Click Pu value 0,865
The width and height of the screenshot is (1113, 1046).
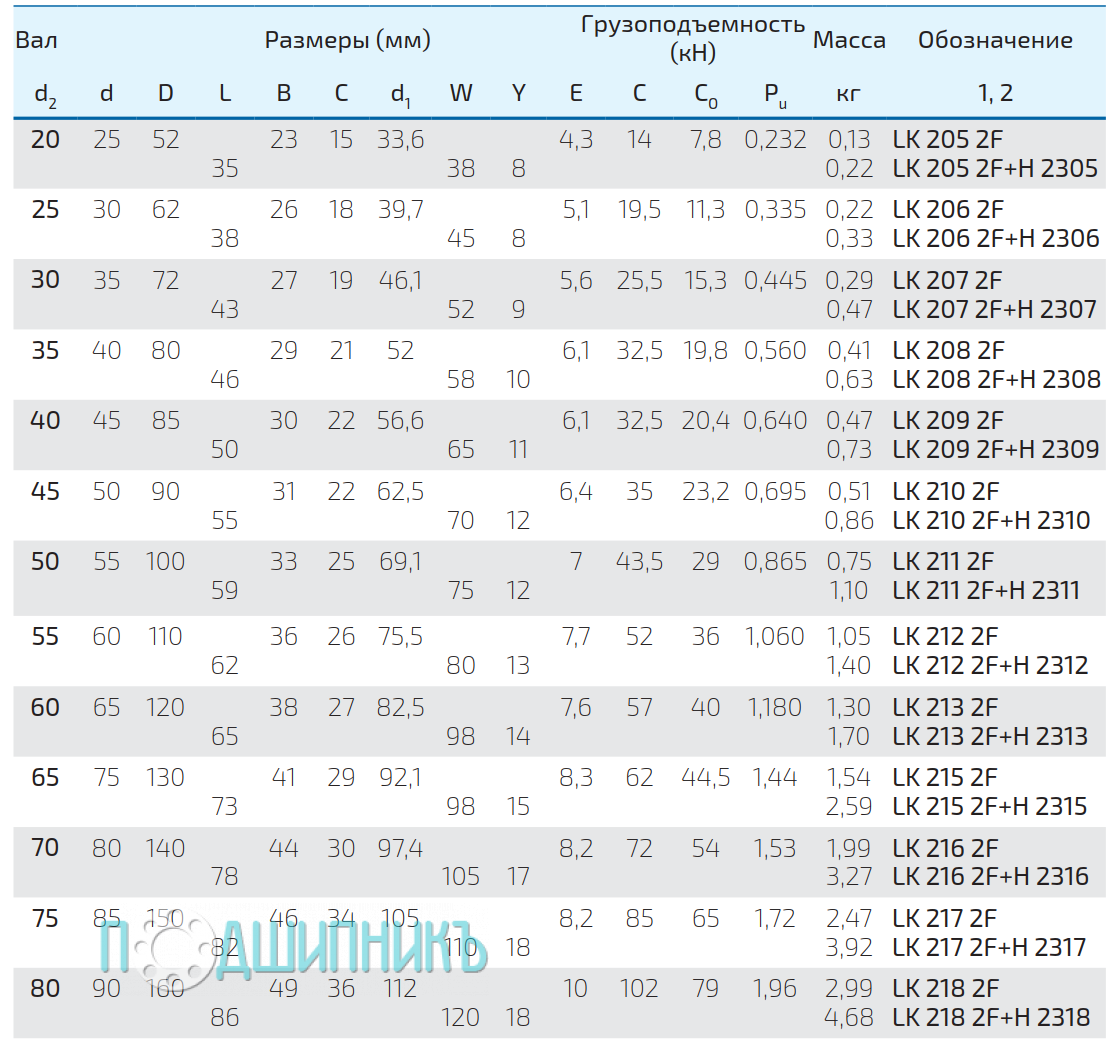point(775,562)
